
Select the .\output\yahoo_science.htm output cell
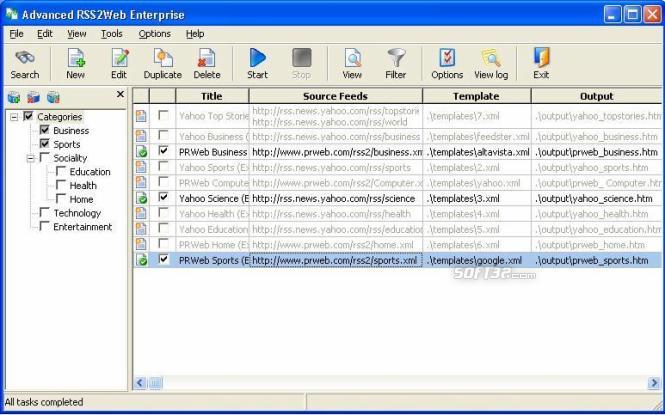pos(596,198)
